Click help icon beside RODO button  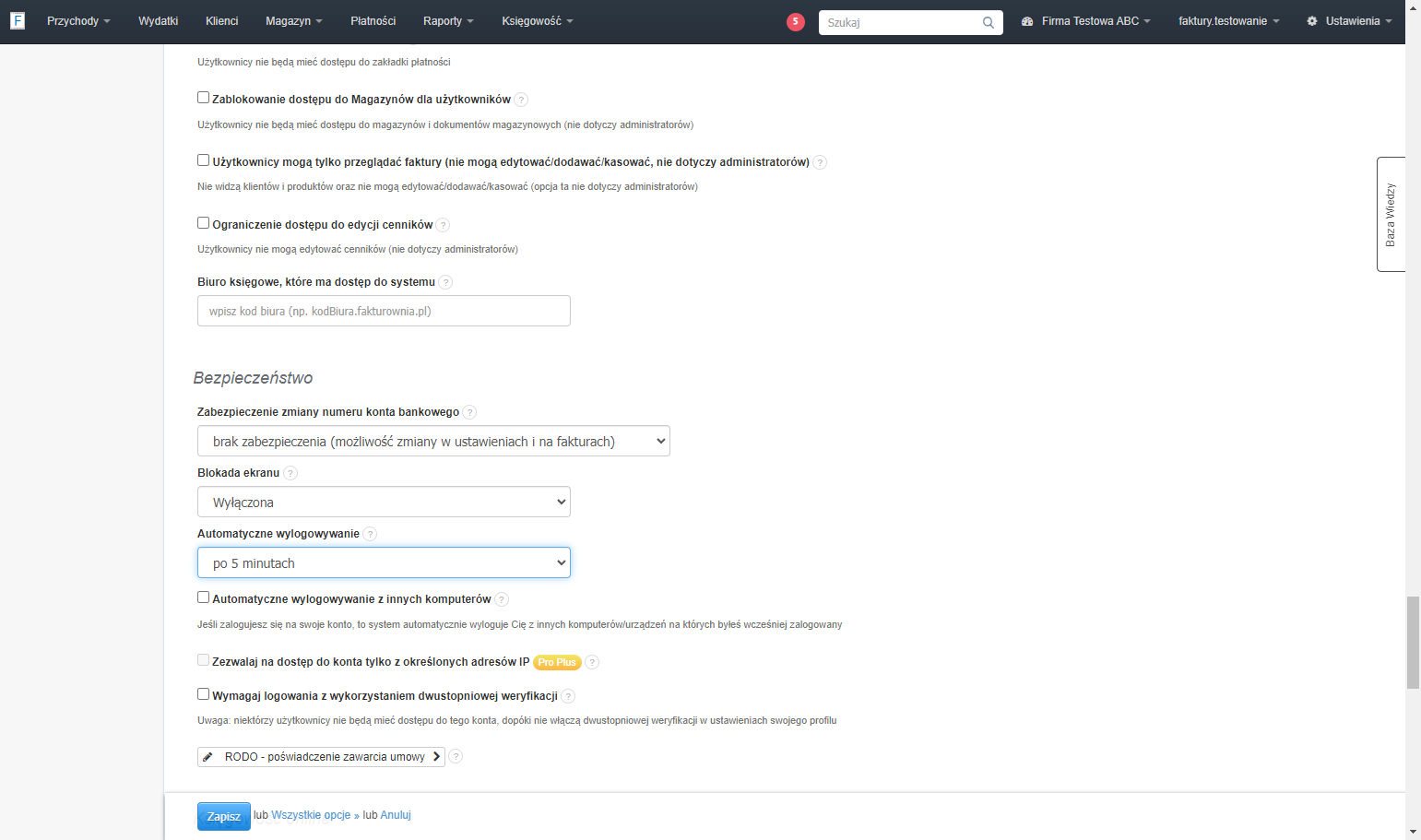[x=456, y=757]
